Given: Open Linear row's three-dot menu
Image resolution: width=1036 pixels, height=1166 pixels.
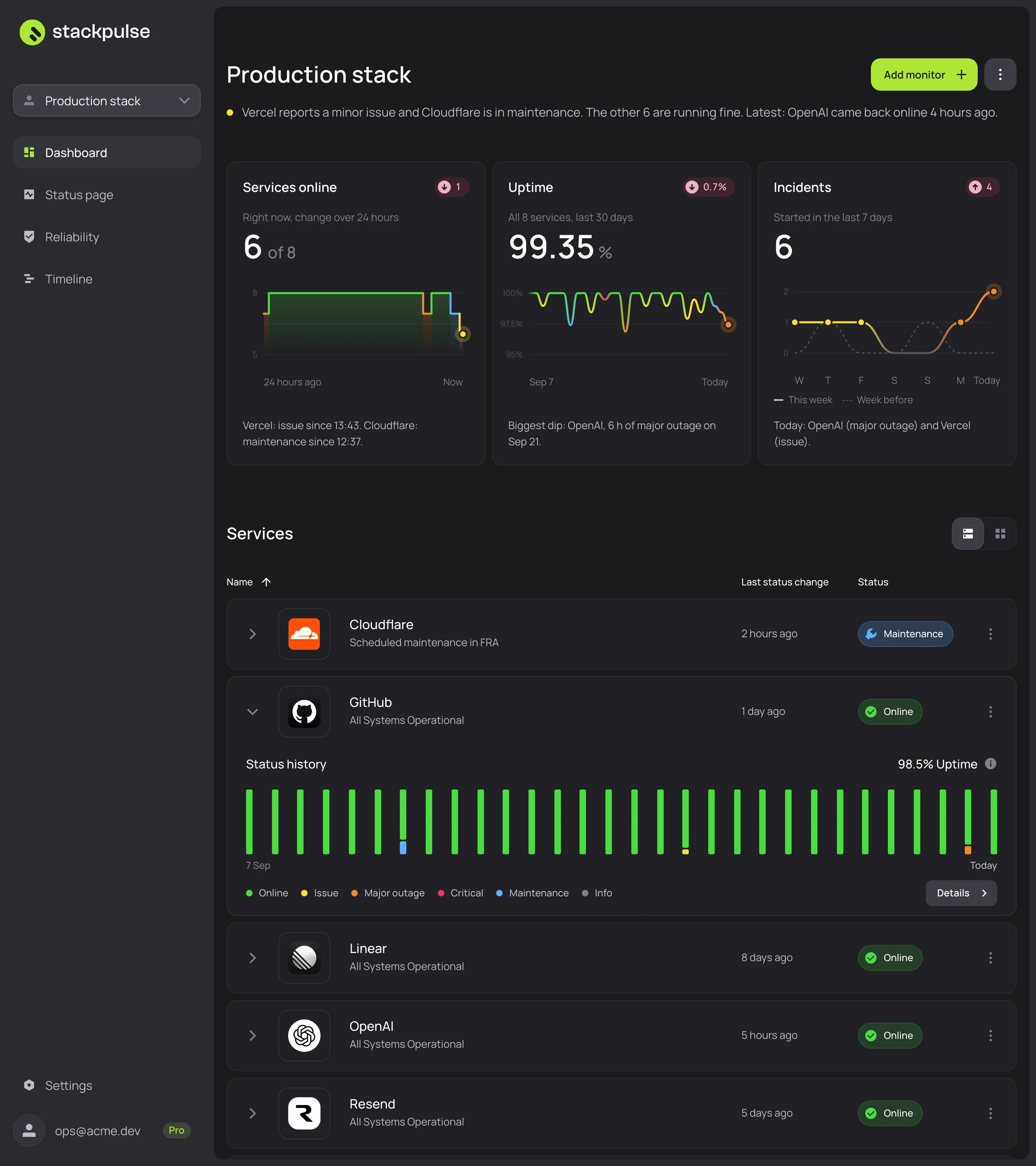Looking at the screenshot, I should point(990,958).
